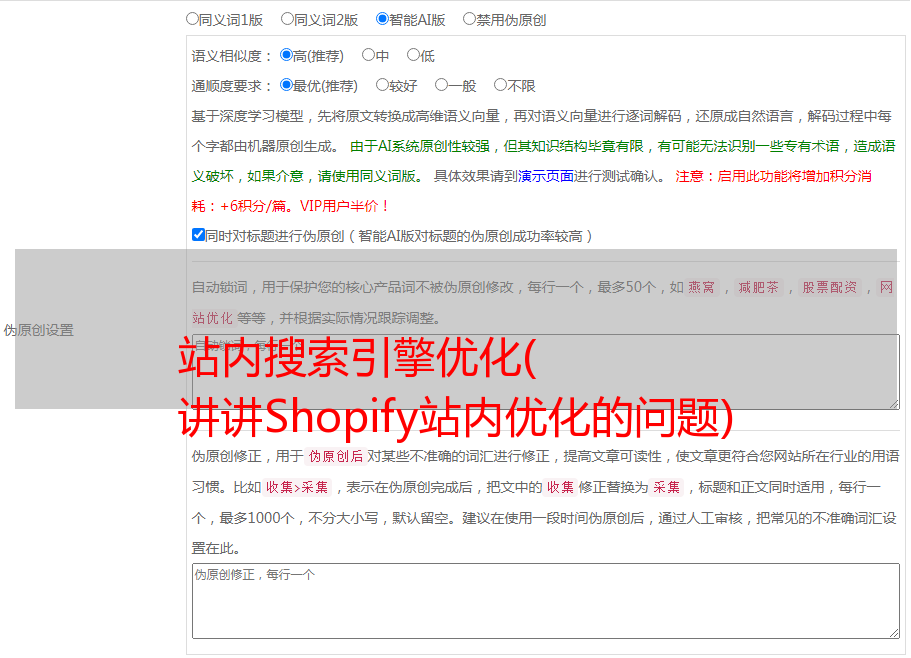Click the 语义相似度 label

[232, 56]
